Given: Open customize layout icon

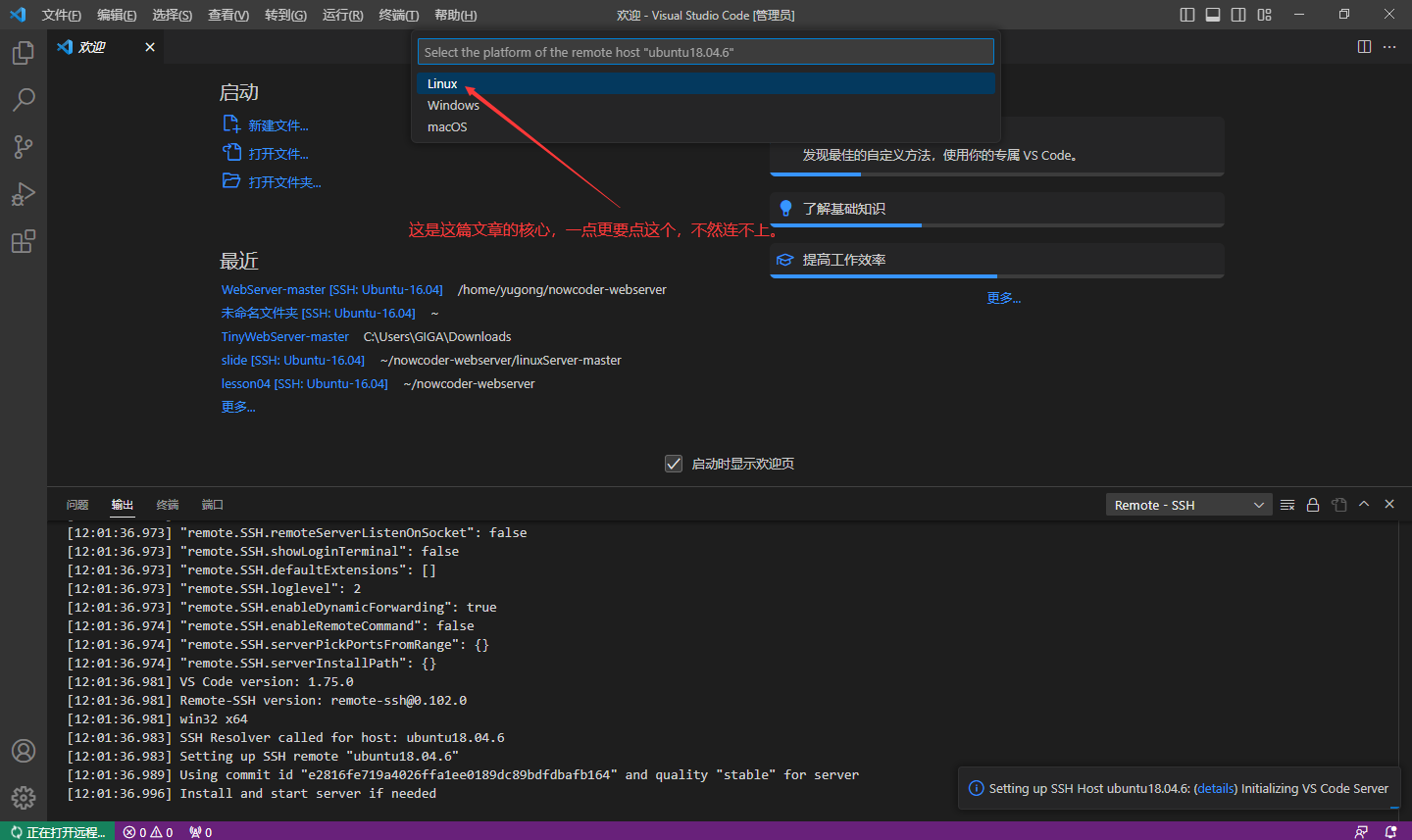Looking at the screenshot, I should (1264, 15).
